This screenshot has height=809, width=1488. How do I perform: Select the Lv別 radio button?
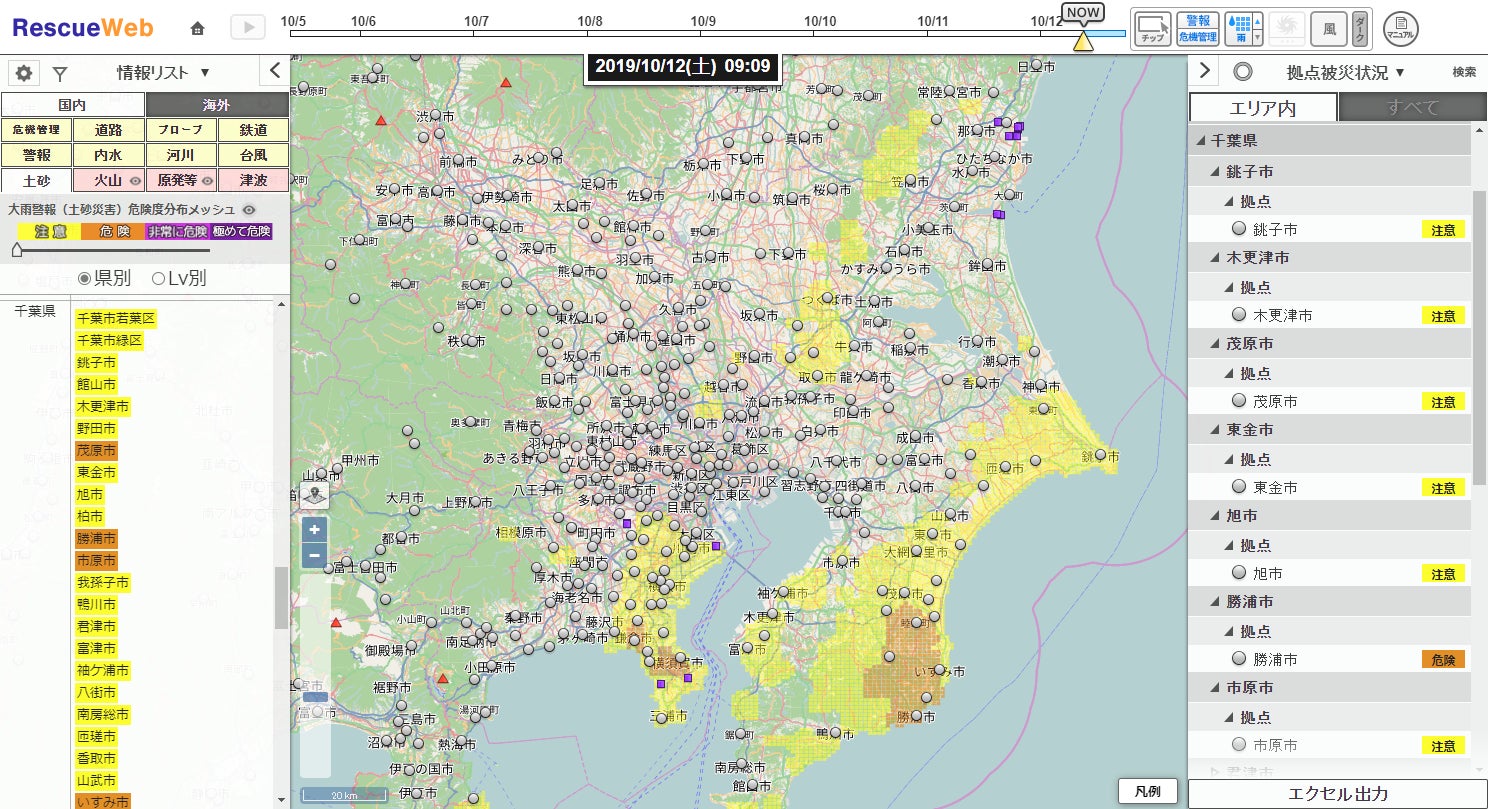tap(158, 279)
